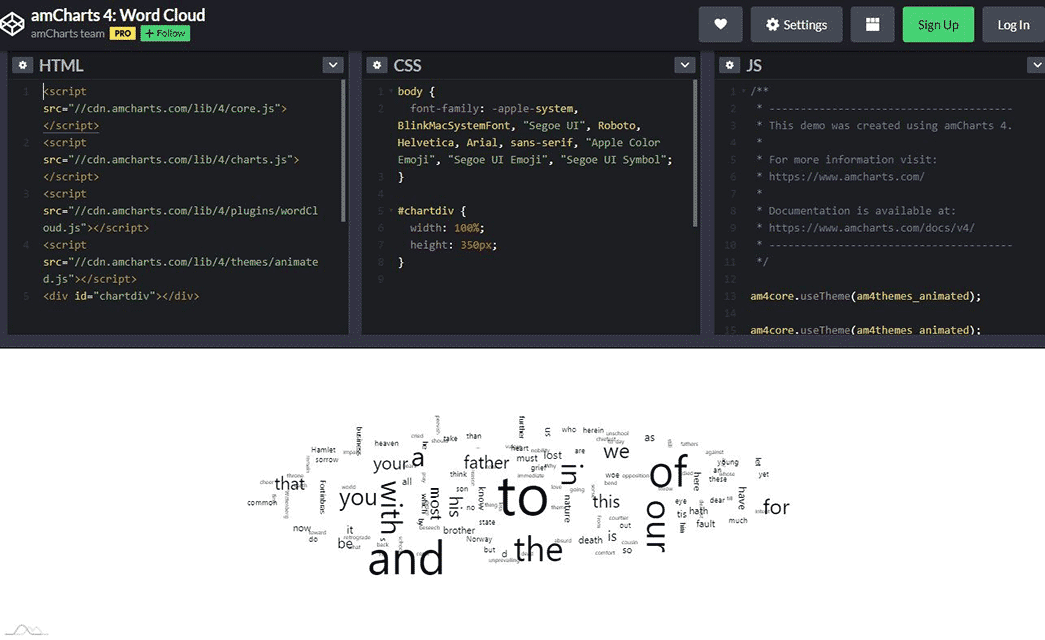Click the word 'you' in the cloud
Screen dimensions: 1045x640
pos(358,498)
